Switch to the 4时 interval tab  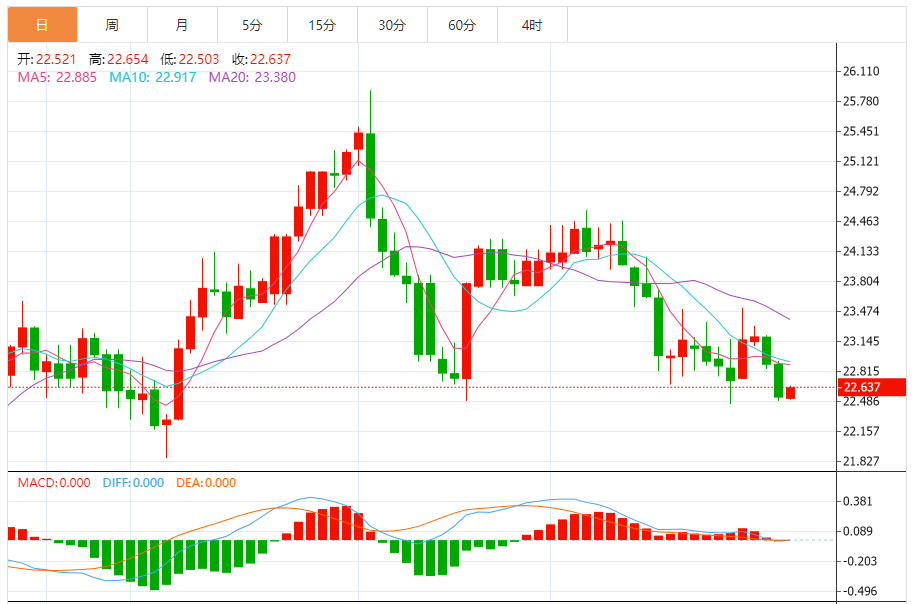tap(532, 25)
